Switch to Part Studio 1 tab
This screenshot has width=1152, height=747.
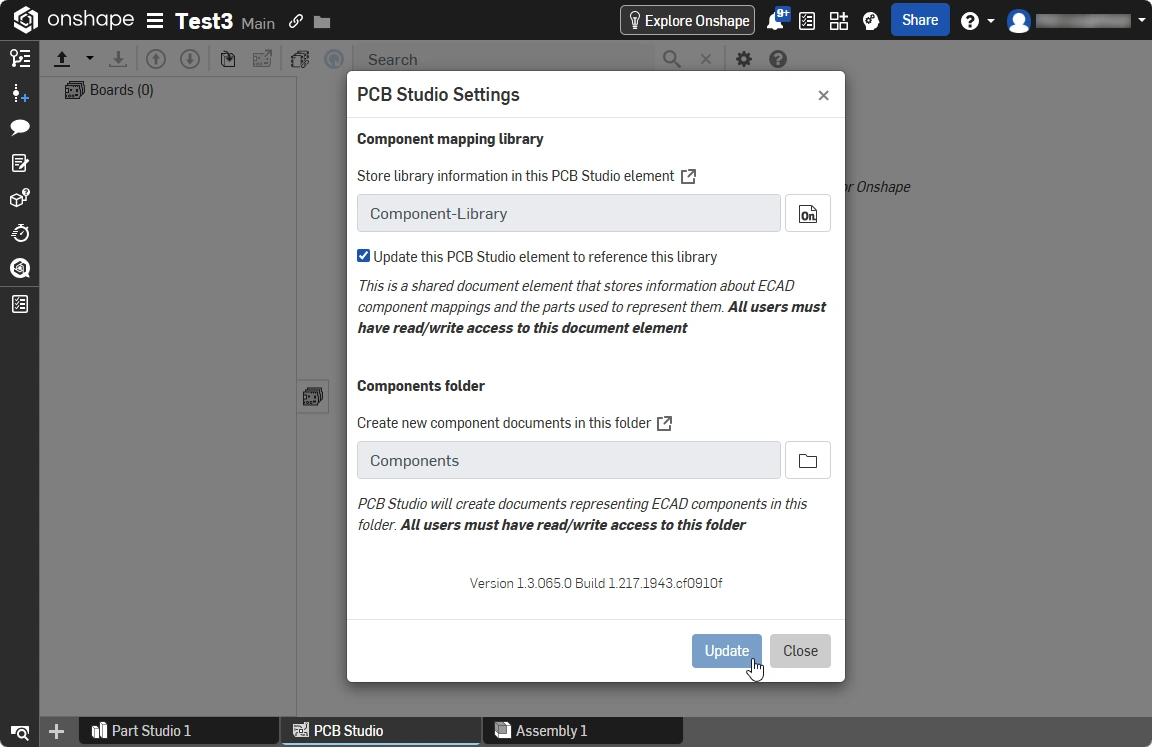(x=179, y=731)
